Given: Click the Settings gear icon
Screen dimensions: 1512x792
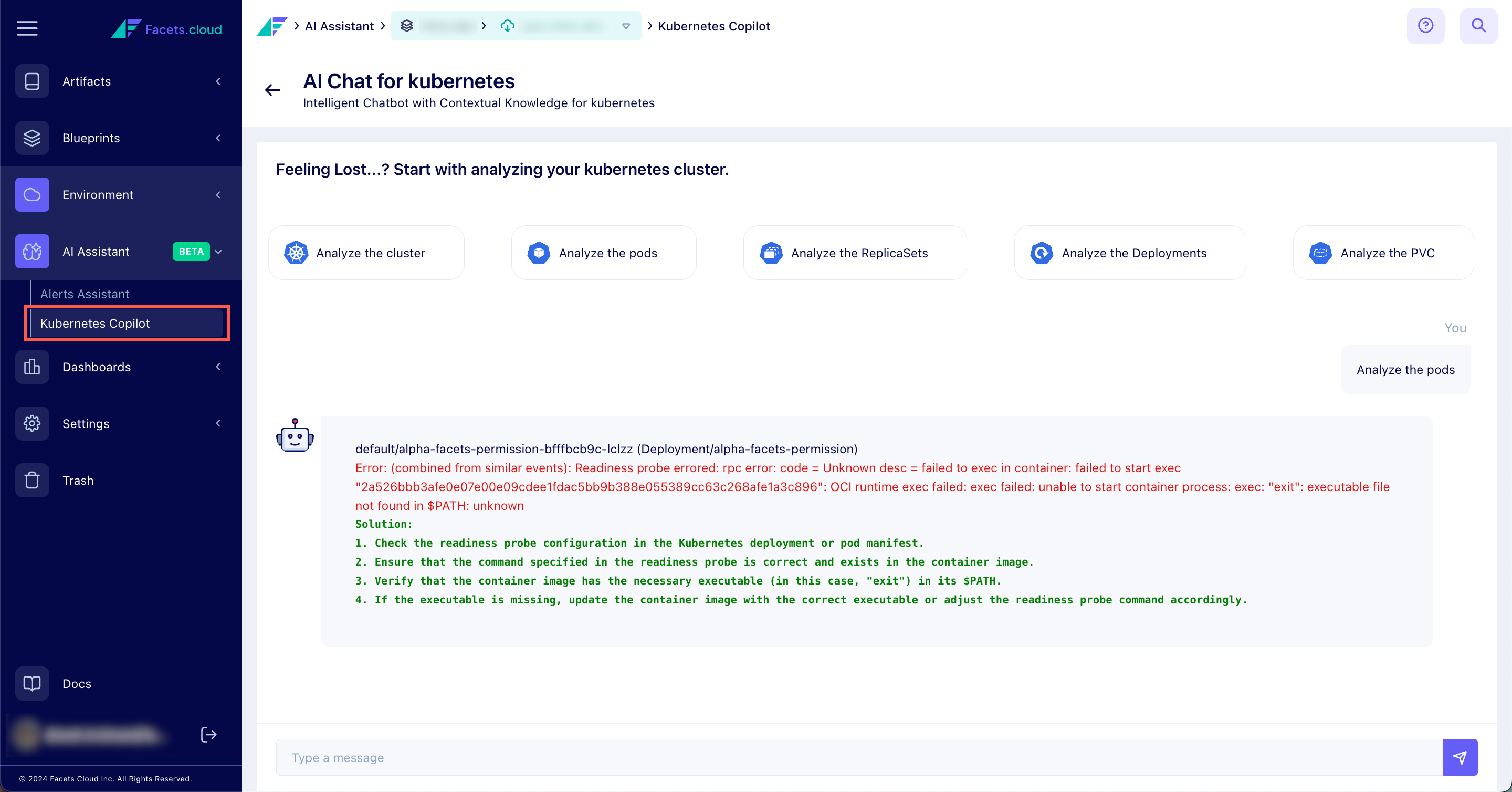Looking at the screenshot, I should [32, 423].
